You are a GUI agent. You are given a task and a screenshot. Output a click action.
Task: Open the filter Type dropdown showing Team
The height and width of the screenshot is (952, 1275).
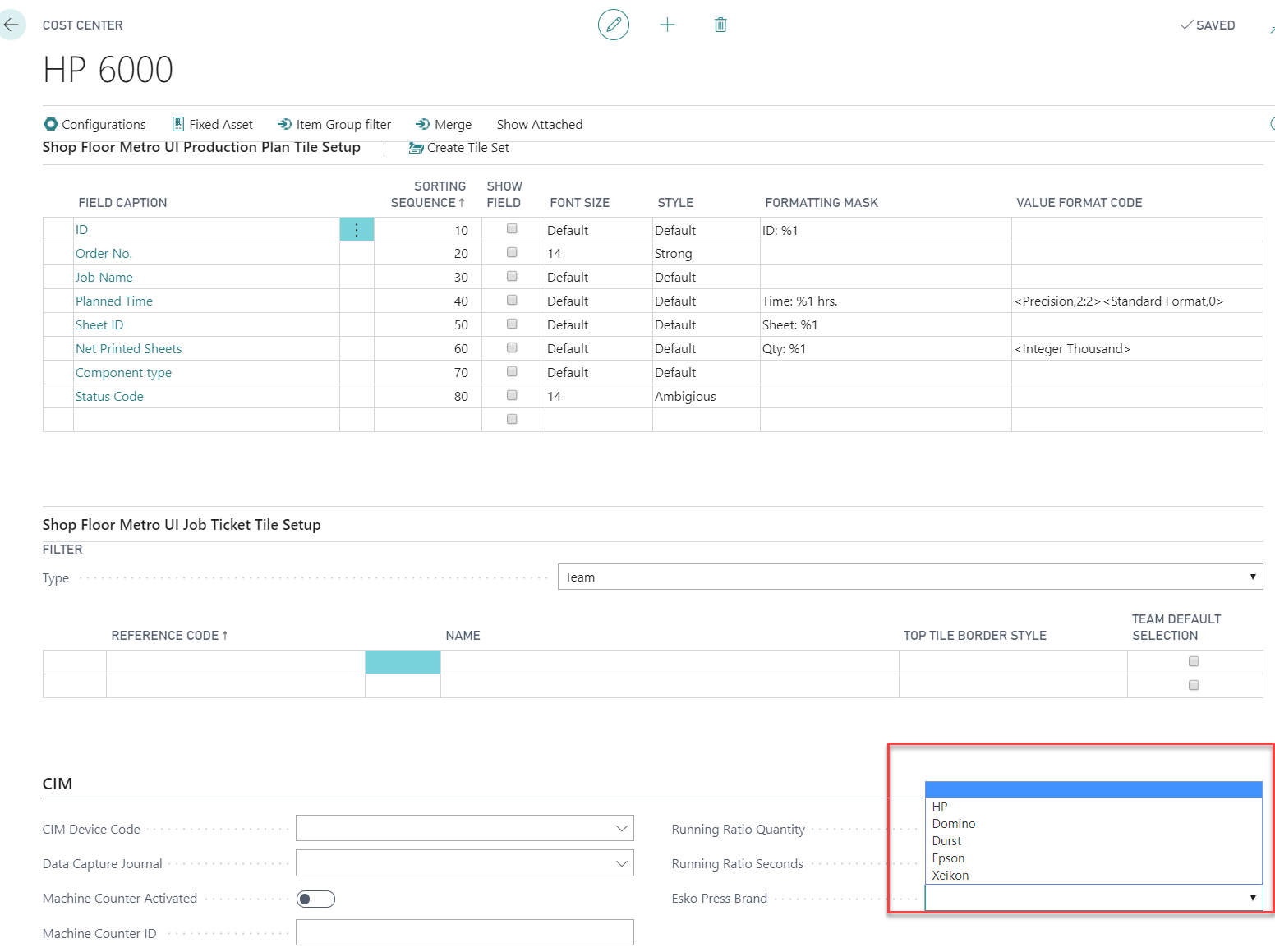(909, 577)
